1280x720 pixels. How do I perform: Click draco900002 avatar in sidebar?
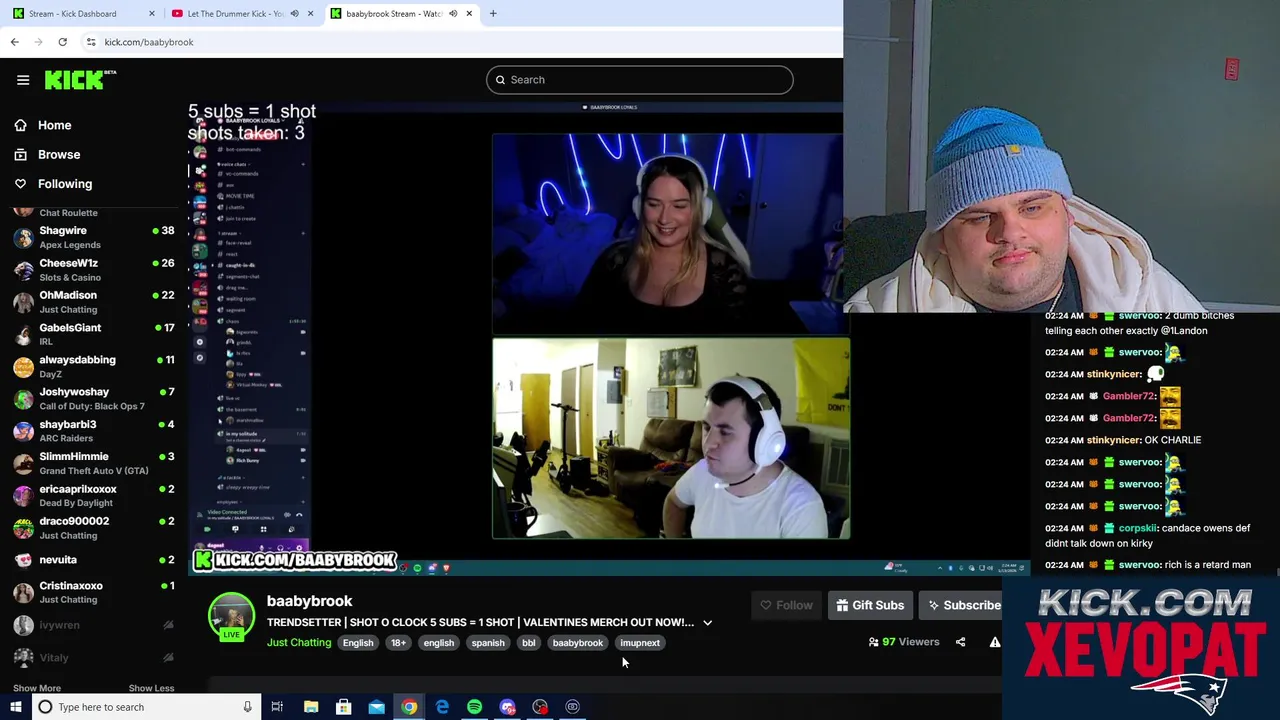(23, 528)
